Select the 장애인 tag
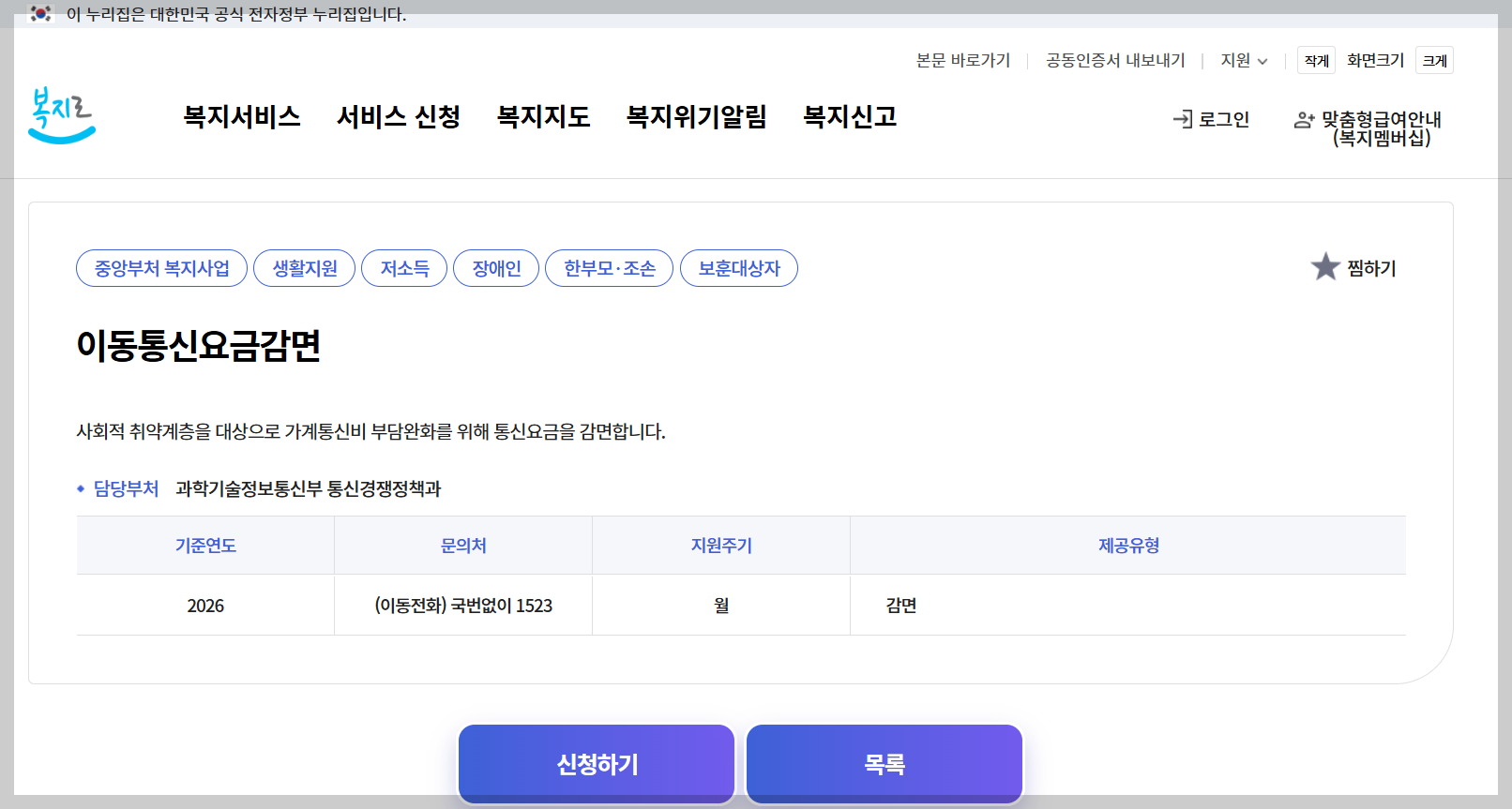Screen dimensions: 1512x809 496,268
